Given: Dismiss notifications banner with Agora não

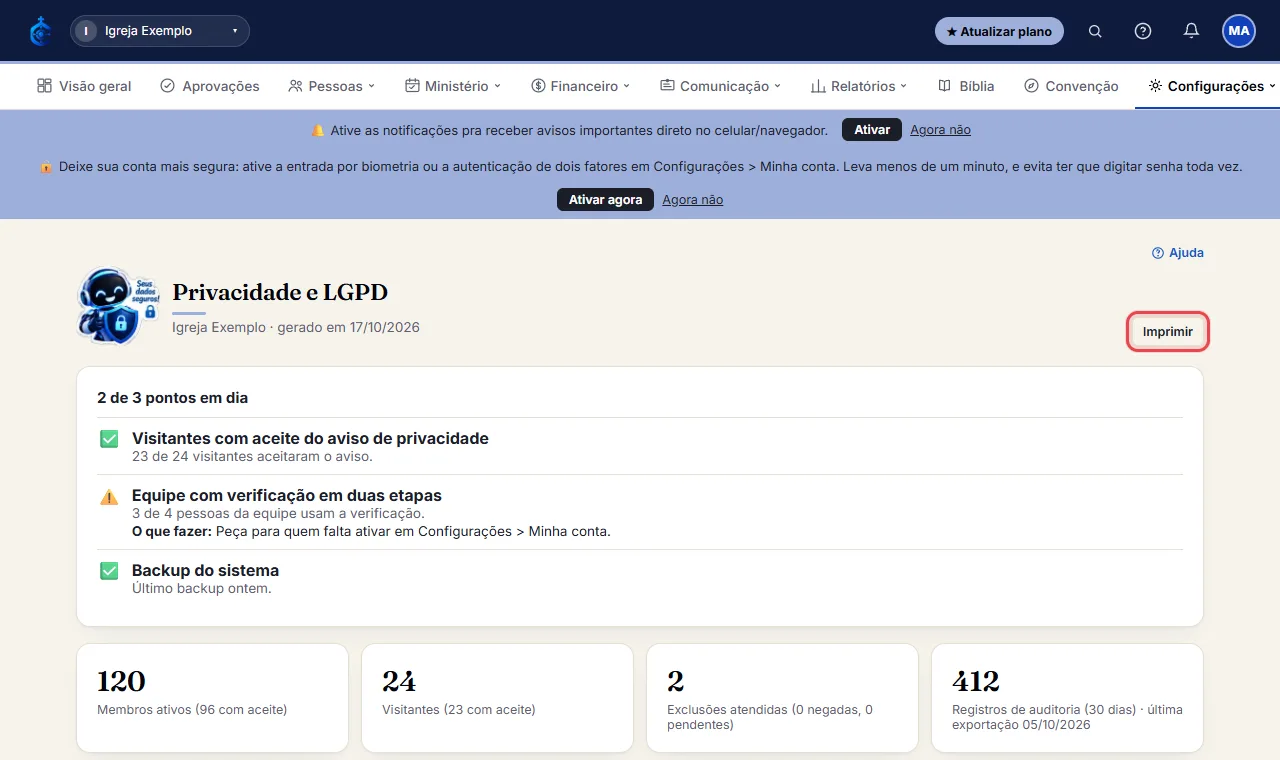Looking at the screenshot, I should (x=940, y=130).
